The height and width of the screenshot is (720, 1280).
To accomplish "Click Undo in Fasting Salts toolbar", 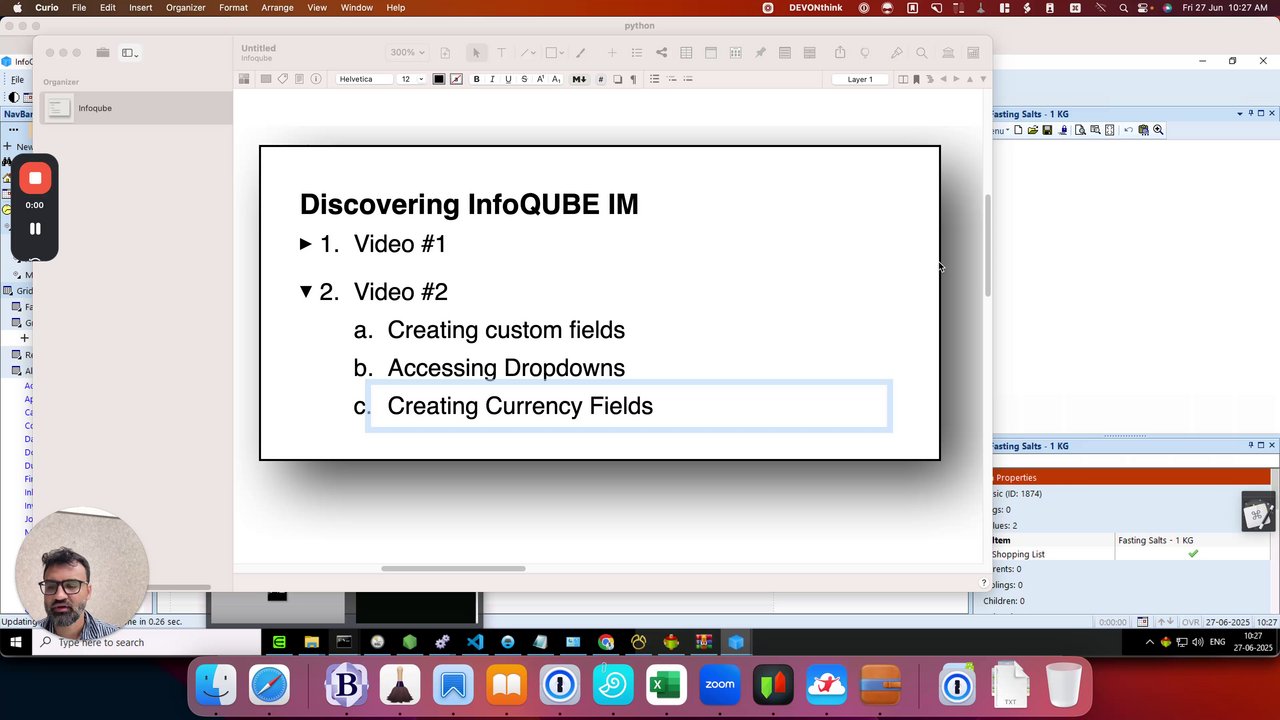I will (x=1129, y=130).
